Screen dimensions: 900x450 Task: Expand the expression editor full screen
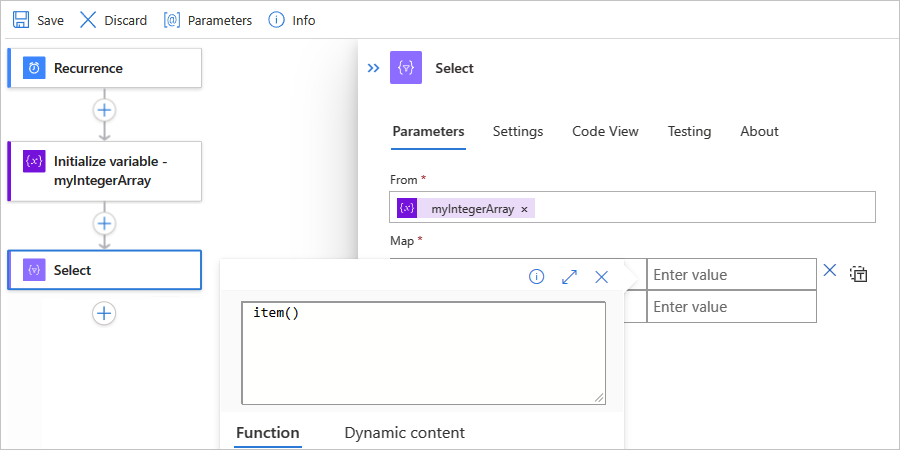[x=569, y=277]
